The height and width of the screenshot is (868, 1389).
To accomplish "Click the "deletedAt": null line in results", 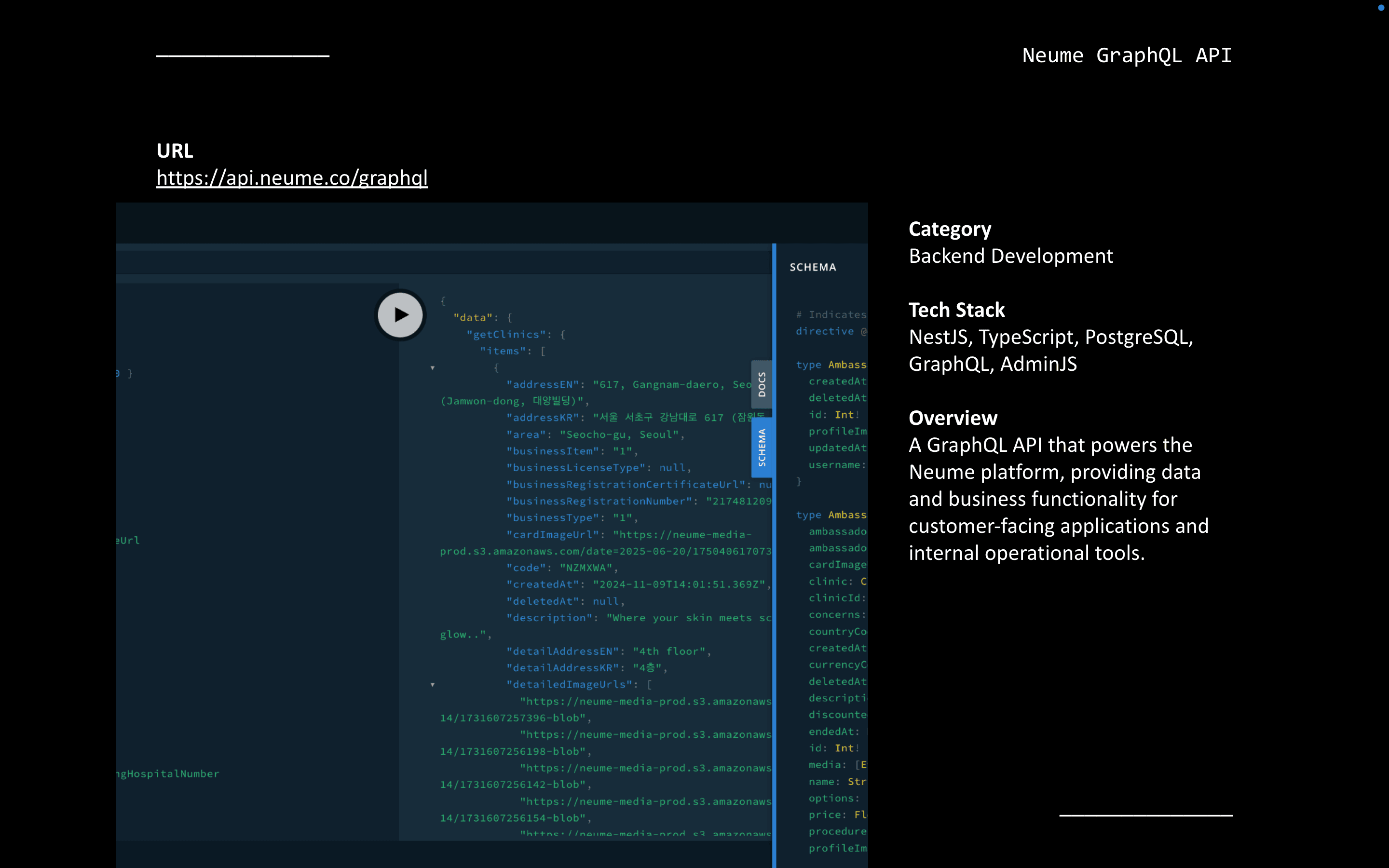I will coord(565,601).
